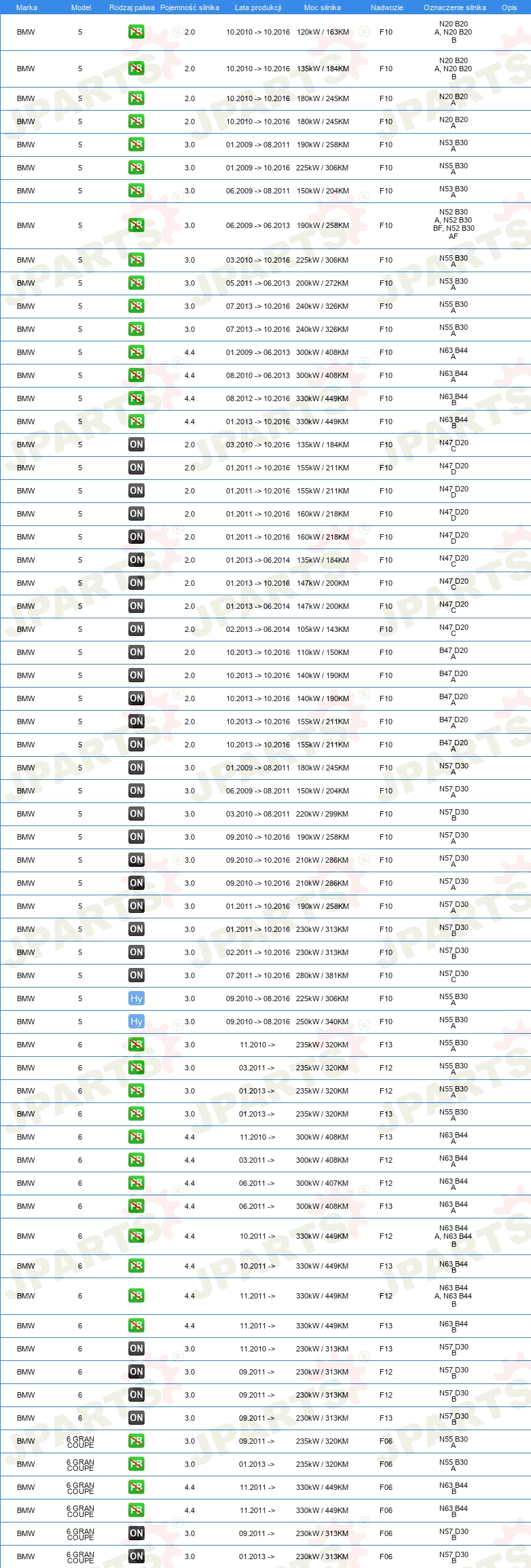Select the diesel ON icon for 220kW / 299KM
This screenshot has width=531, height=1568.
tap(136, 814)
